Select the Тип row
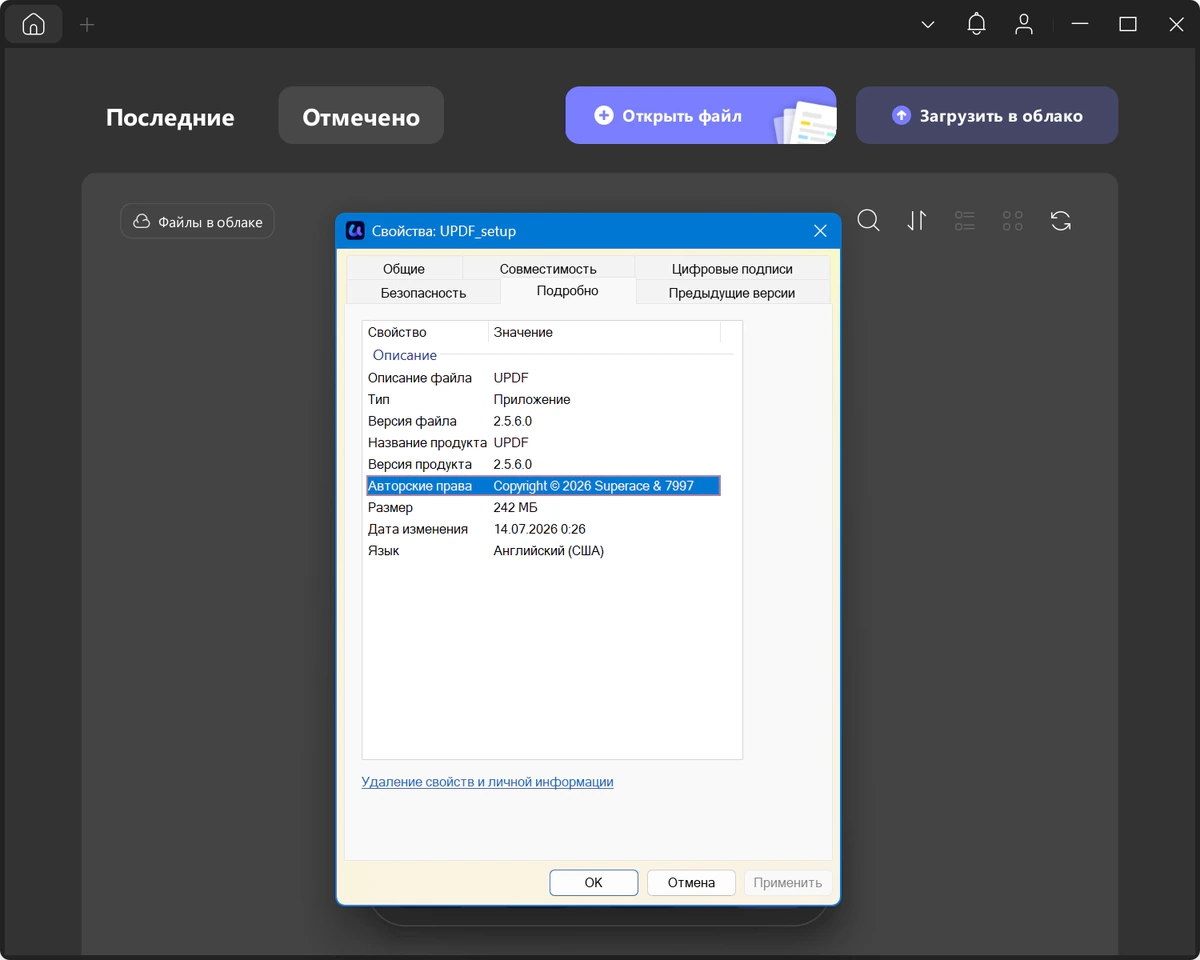 543,399
